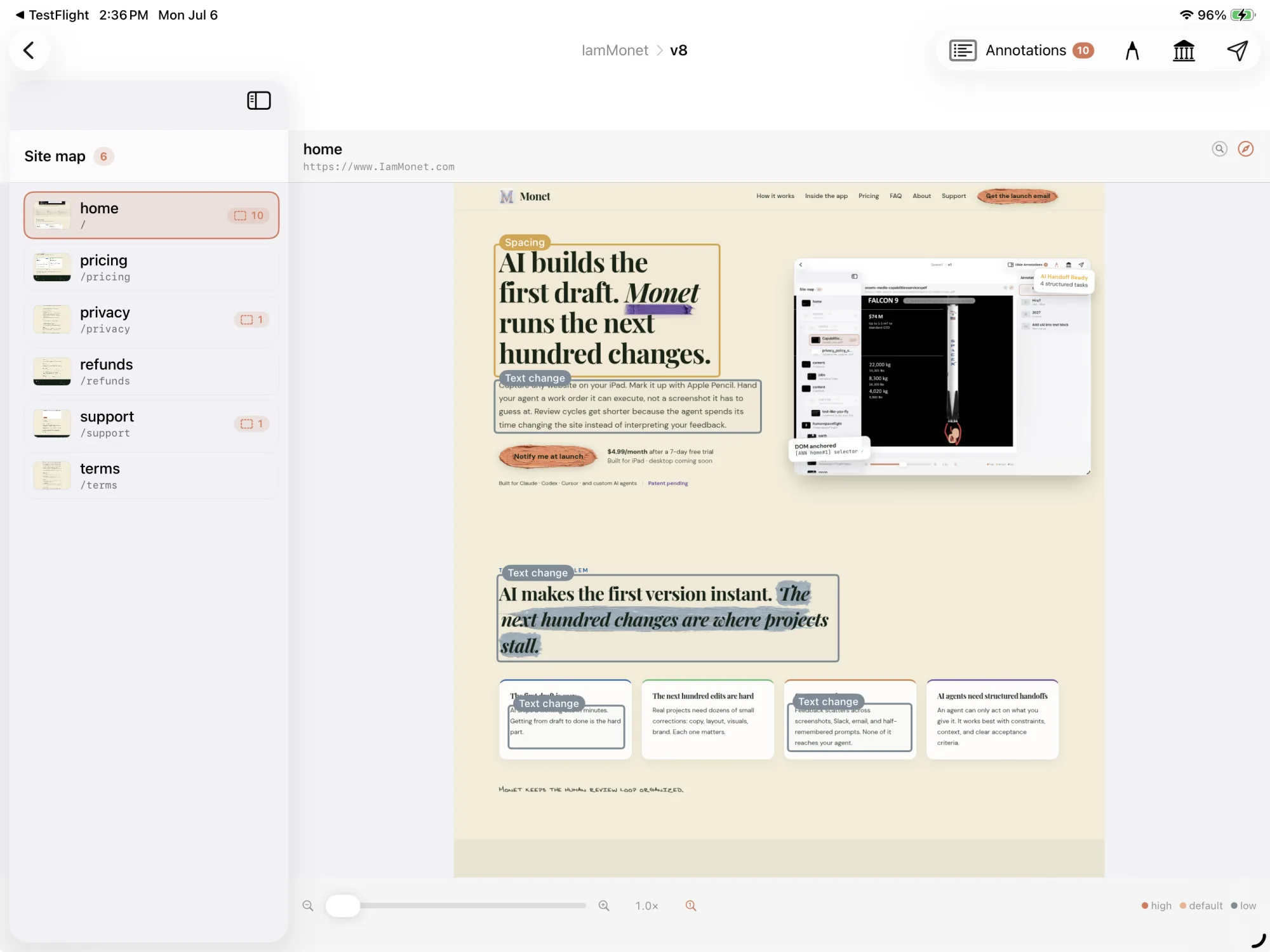Screen dimensions: 1270x952
Task: Select the Spacing annotation tag
Action: pos(525,242)
